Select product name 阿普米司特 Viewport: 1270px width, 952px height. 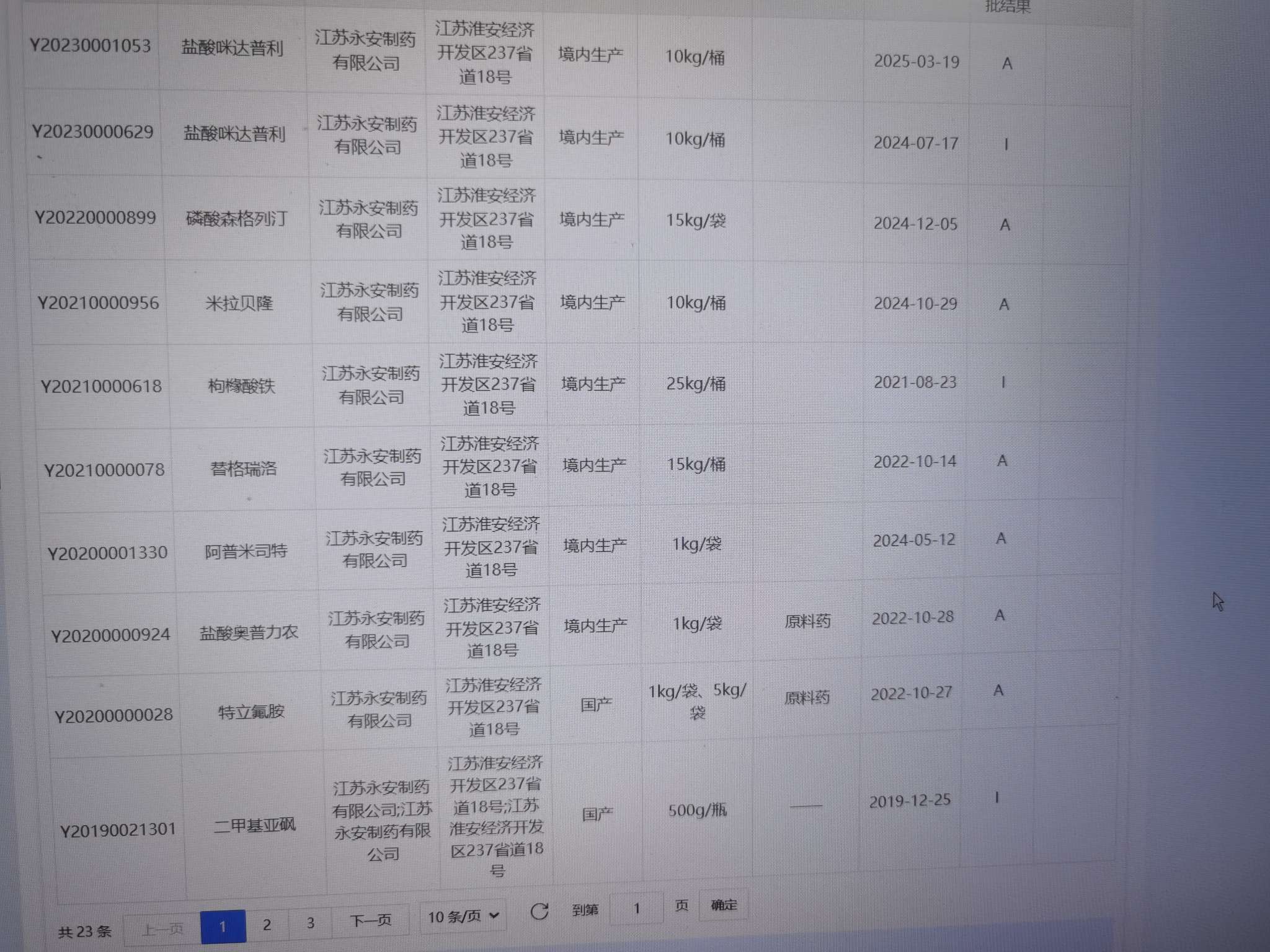(x=246, y=550)
